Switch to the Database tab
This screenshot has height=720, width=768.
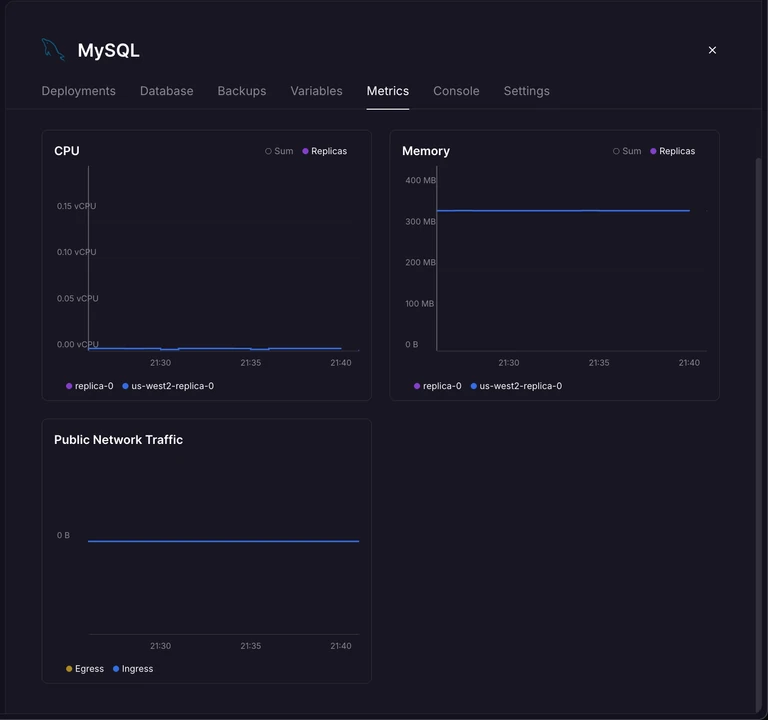tap(167, 91)
